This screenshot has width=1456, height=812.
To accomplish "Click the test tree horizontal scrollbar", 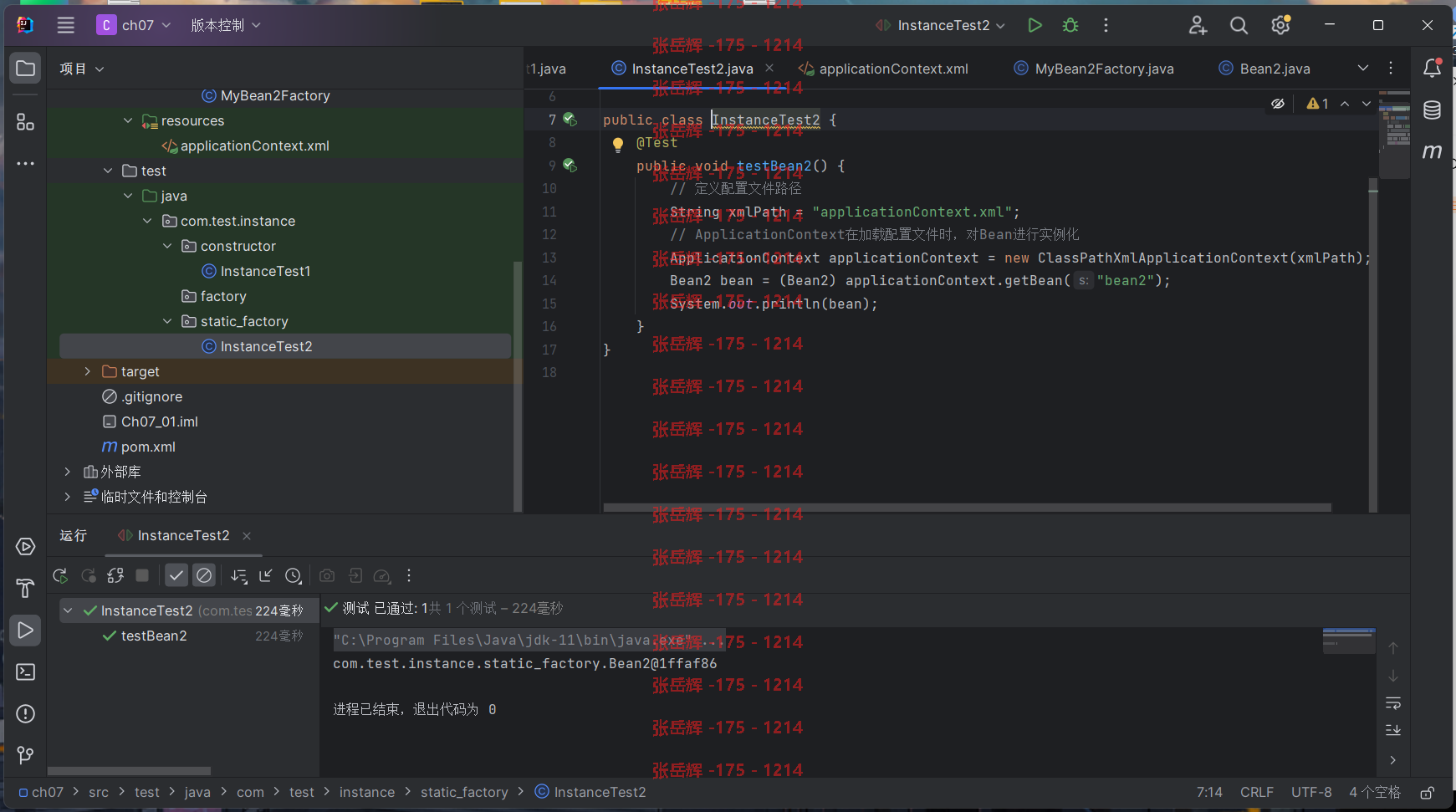I will [129, 771].
